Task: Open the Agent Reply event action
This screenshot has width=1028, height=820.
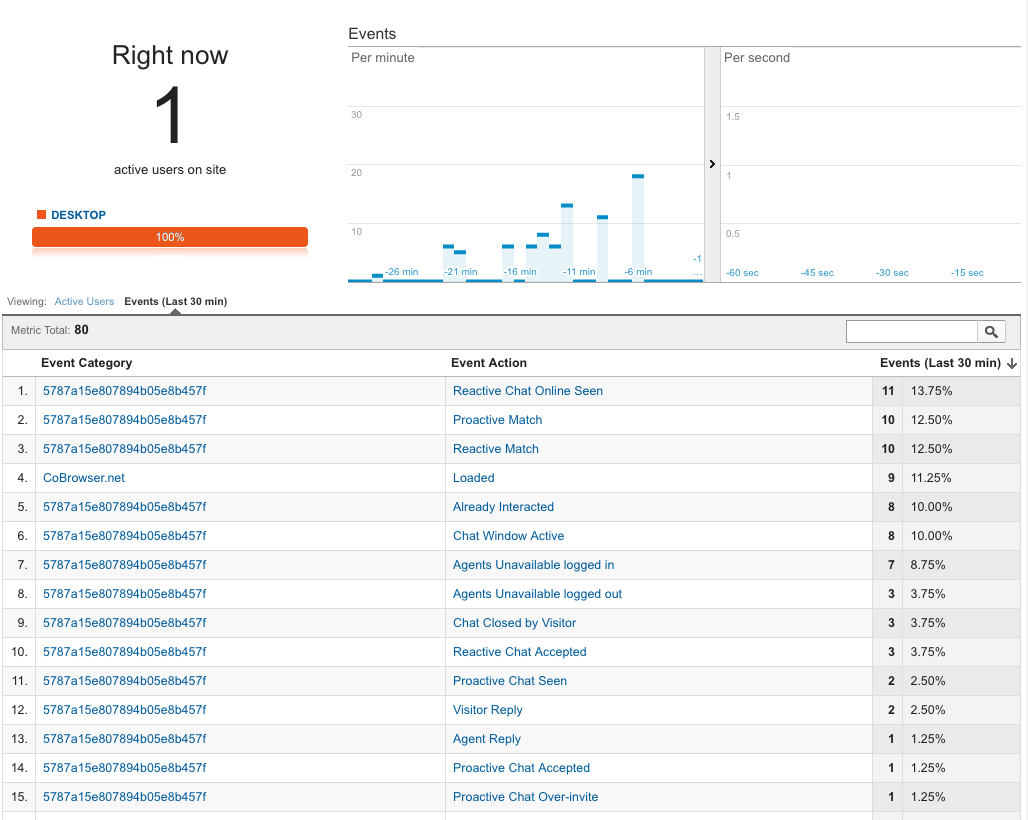Action: [487, 739]
